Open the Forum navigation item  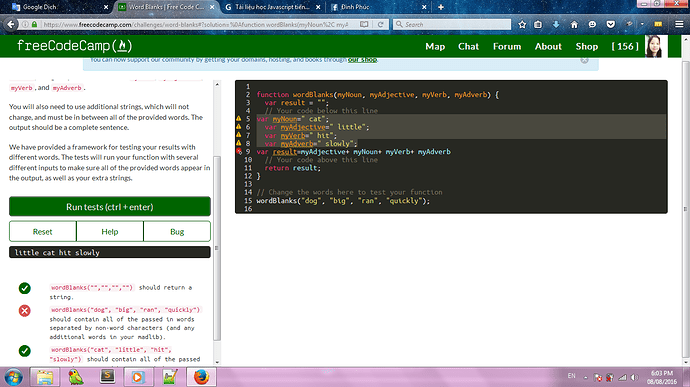coord(507,46)
